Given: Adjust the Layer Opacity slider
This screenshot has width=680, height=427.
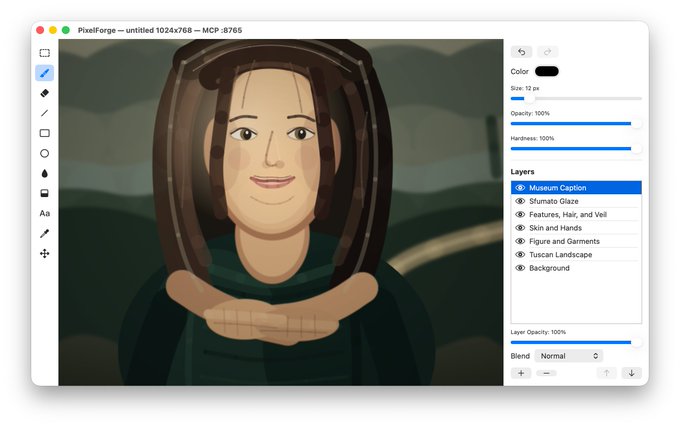Looking at the screenshot, I should [x=576, y=342].
